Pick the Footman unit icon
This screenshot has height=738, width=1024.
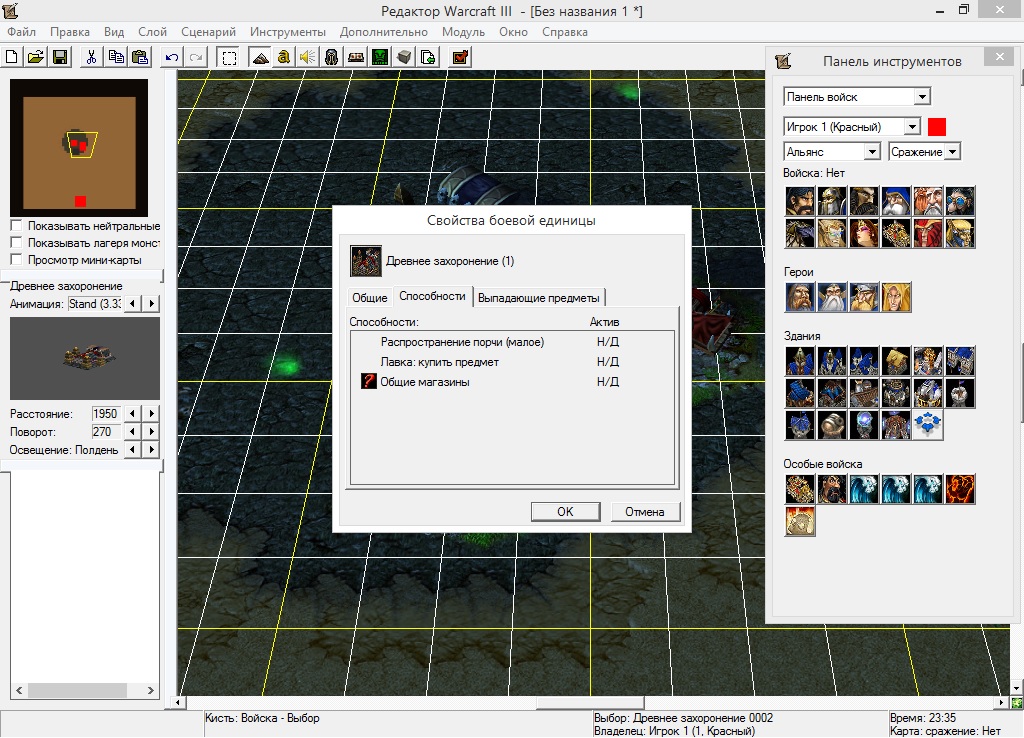832,201
